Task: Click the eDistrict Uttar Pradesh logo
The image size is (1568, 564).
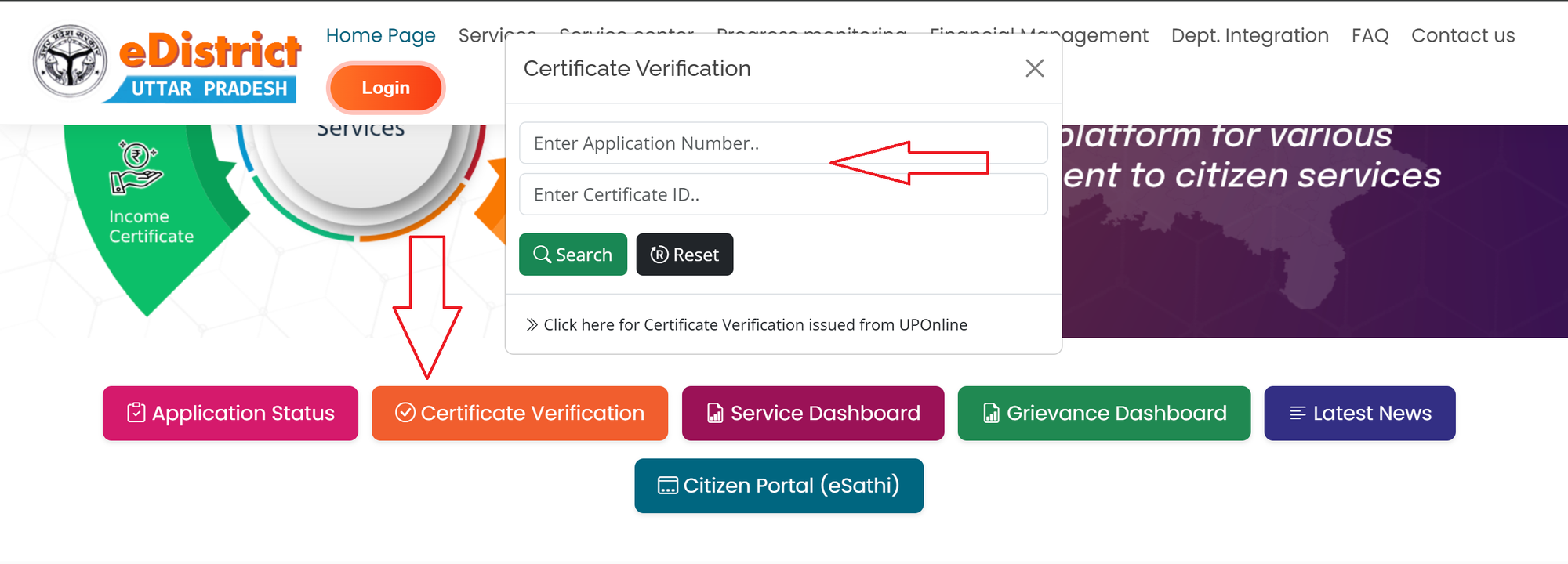Action: [167, 63]
